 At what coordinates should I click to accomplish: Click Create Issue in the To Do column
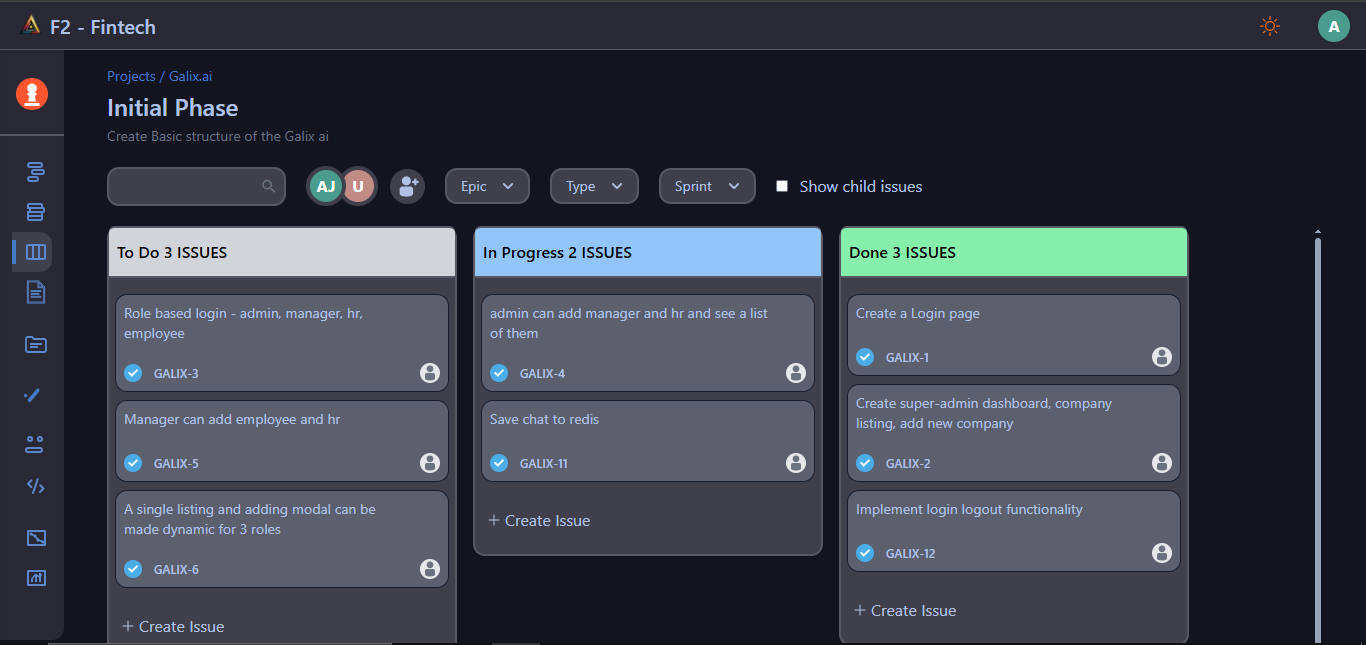[172, 626]
